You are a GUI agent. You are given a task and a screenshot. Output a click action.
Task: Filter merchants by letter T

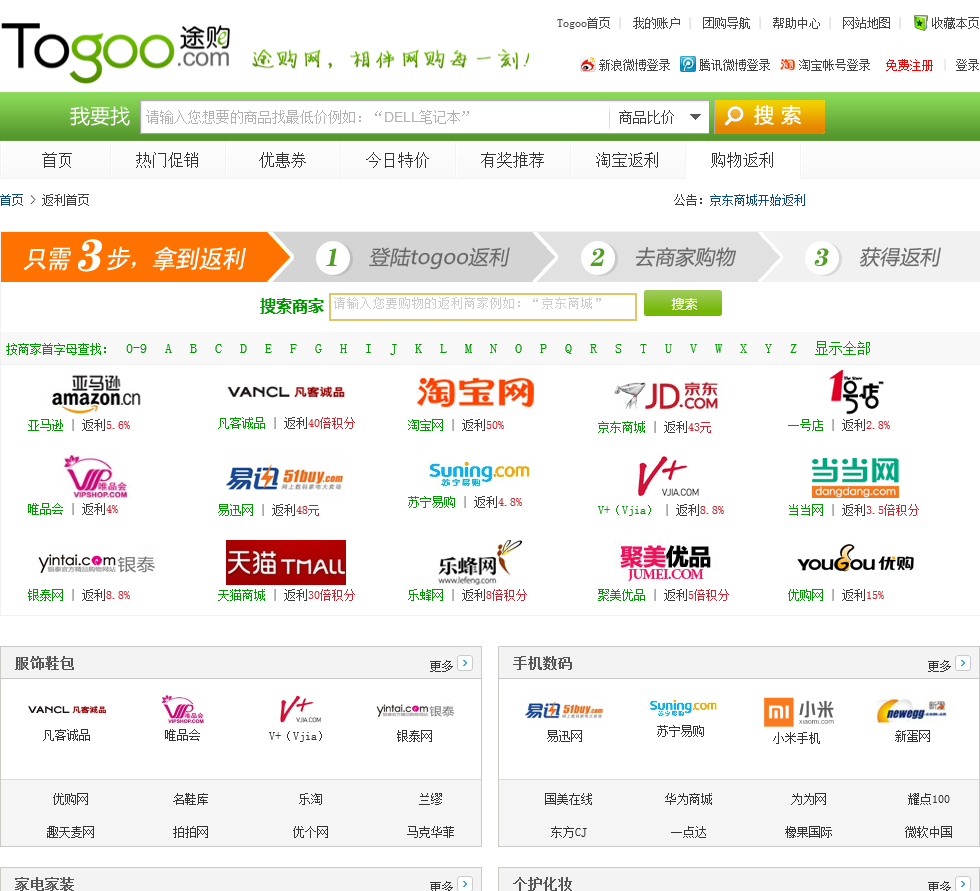coord(643,349)
